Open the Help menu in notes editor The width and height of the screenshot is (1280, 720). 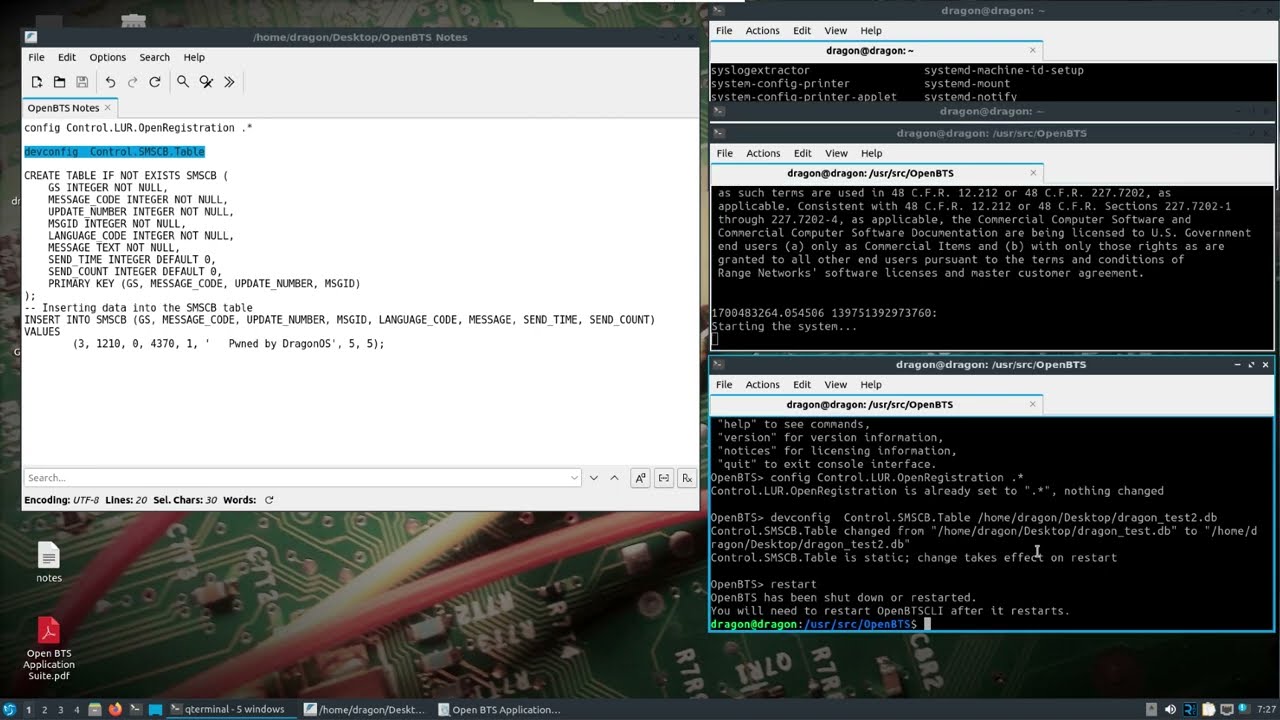194,57
